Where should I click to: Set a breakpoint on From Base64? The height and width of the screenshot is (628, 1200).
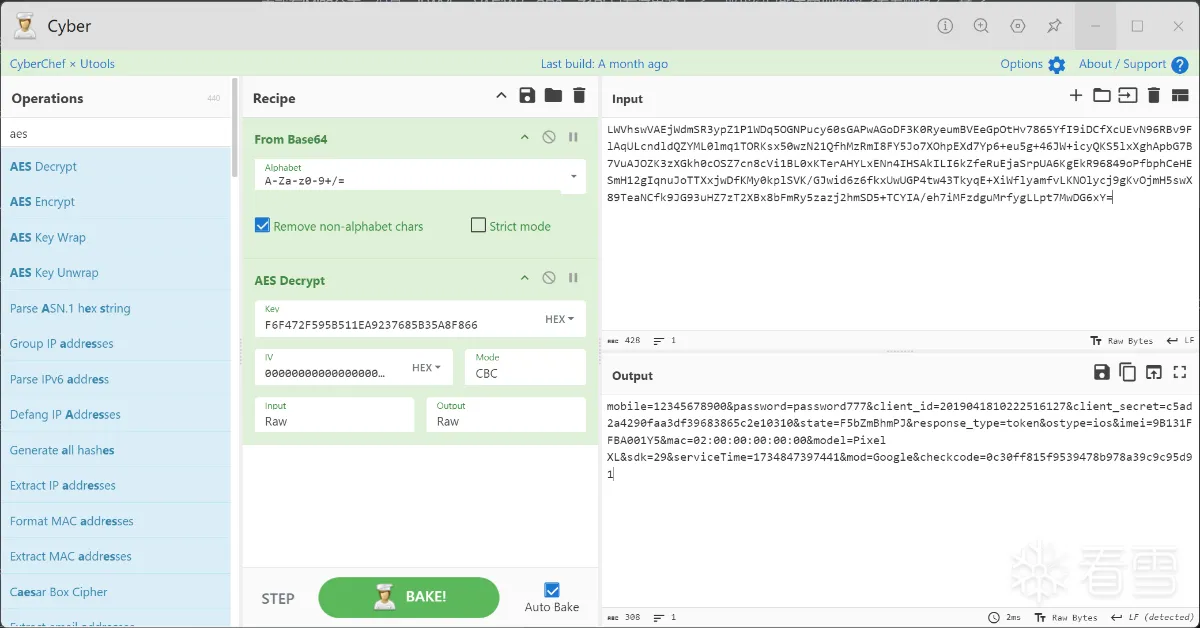point(574,138)
